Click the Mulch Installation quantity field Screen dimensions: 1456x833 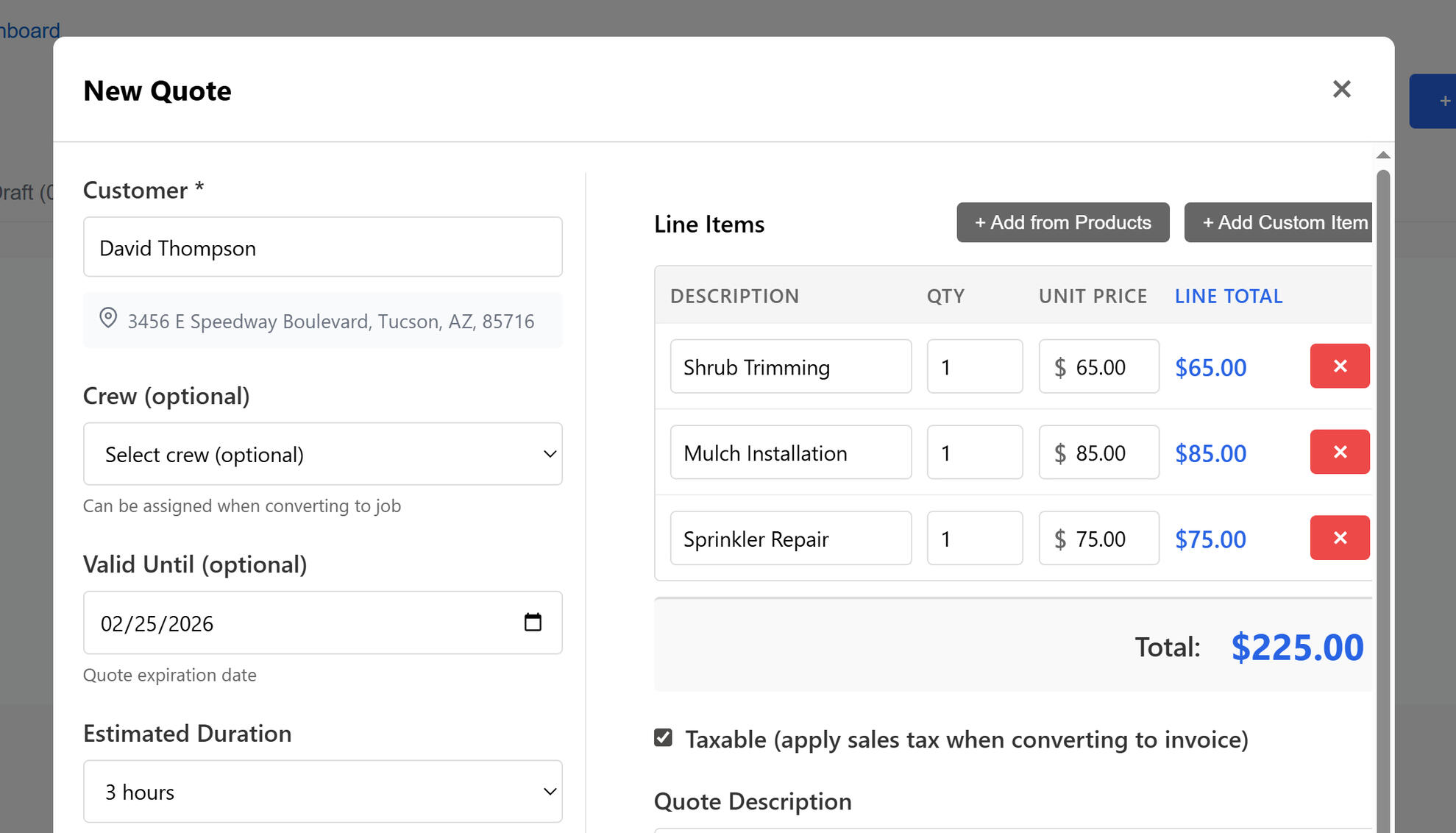click(974, 453)
